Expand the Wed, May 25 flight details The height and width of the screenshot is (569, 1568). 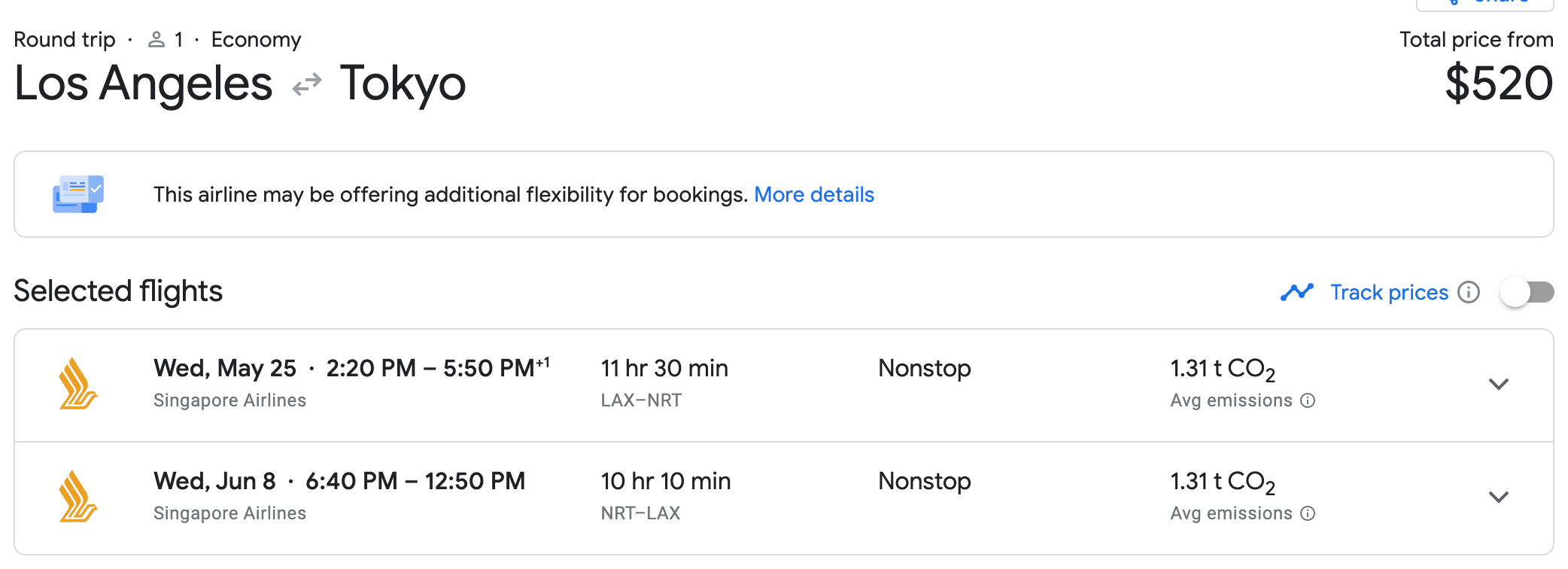1498,385
